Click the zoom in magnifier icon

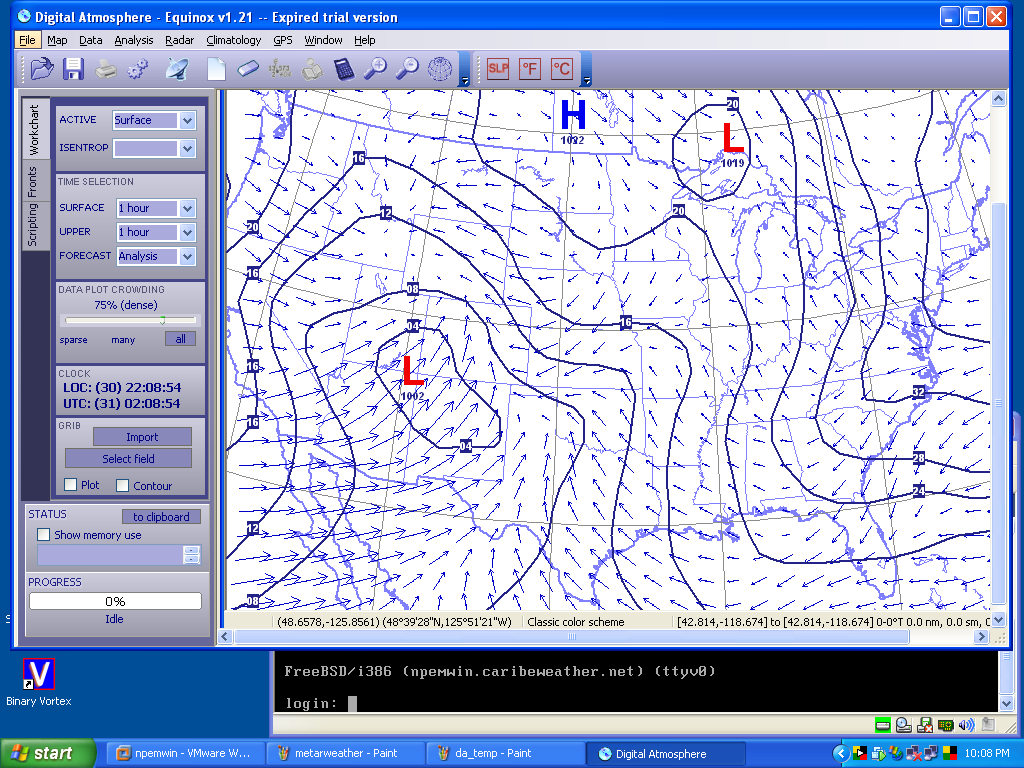(376, 69)
